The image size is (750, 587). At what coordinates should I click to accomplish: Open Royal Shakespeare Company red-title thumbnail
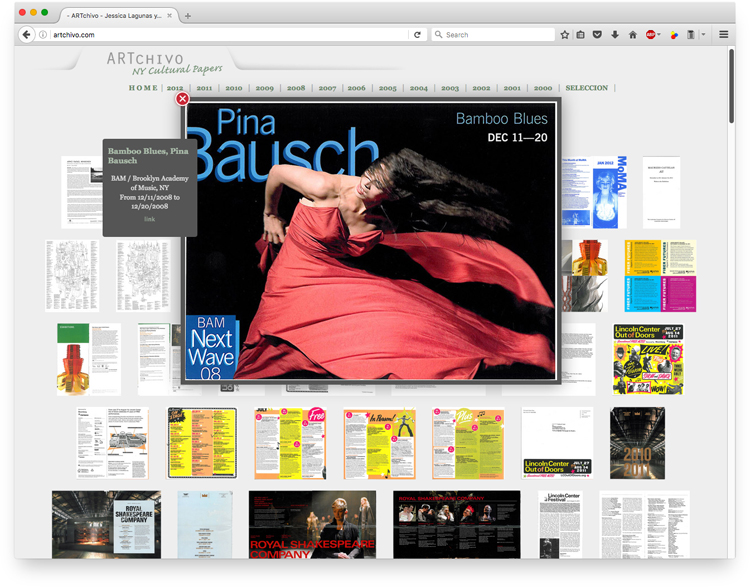[312, 524]
